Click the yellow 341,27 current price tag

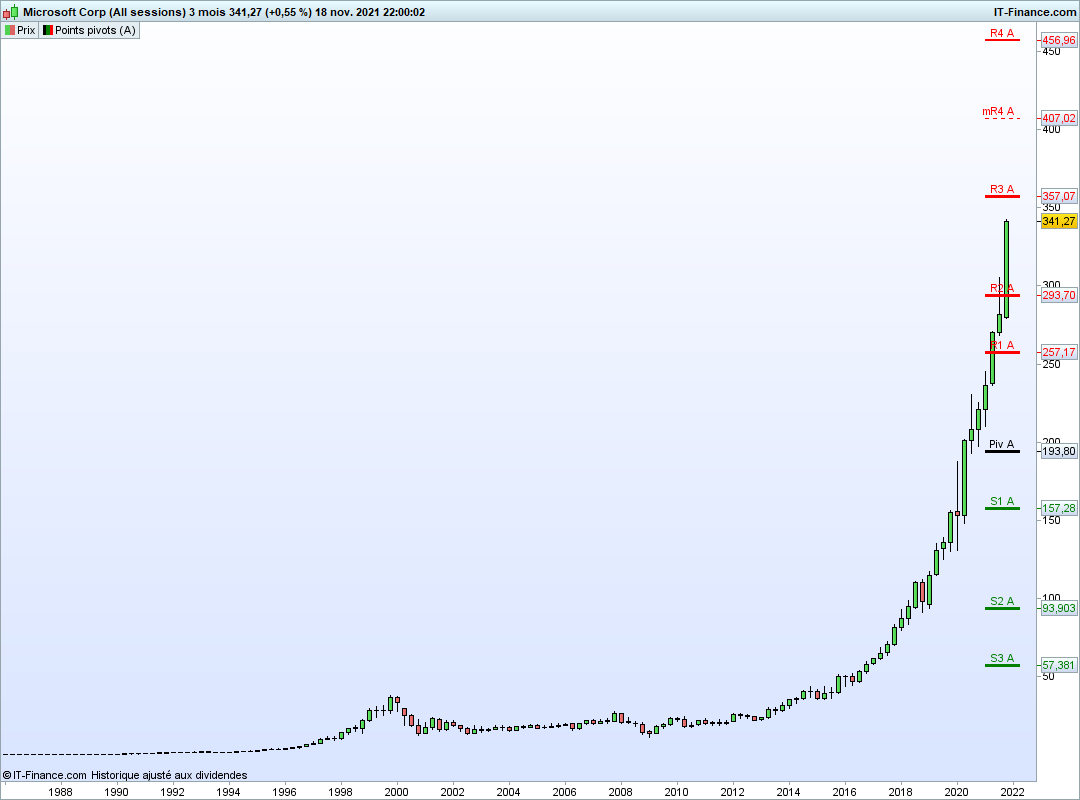click(x=1059, y=221)
